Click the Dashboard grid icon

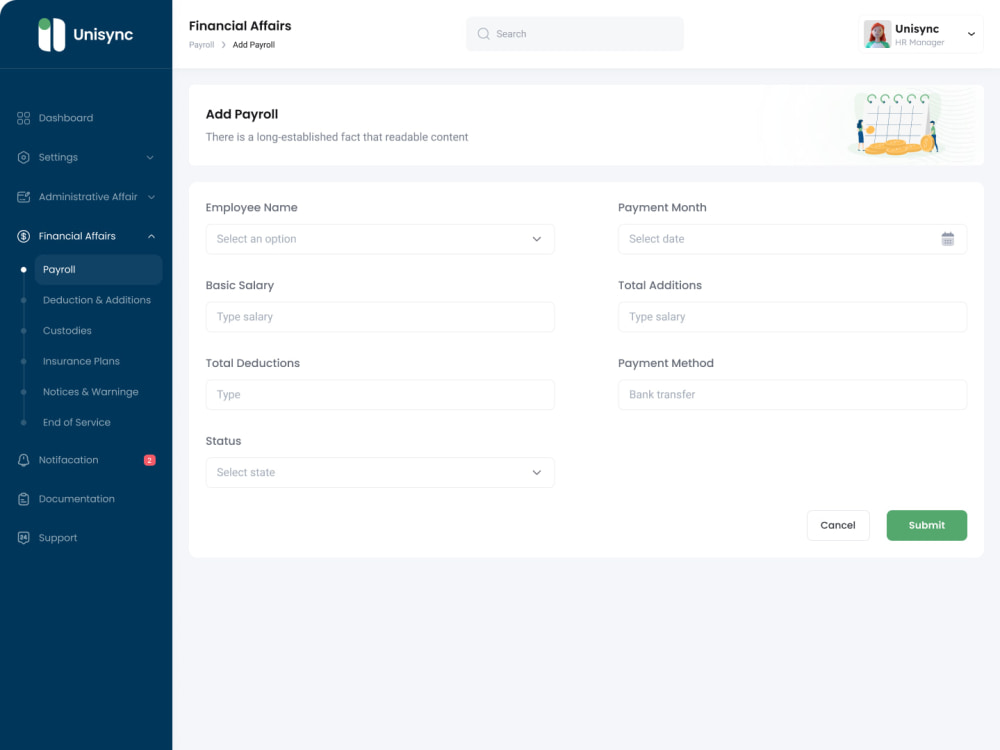[24, 118]
